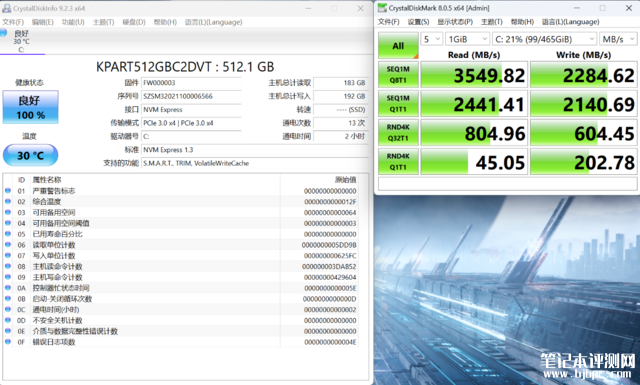Open 主题(T) menu in CrystalDiskInfo
Viewport: 640px width, 385px height.
103,22
